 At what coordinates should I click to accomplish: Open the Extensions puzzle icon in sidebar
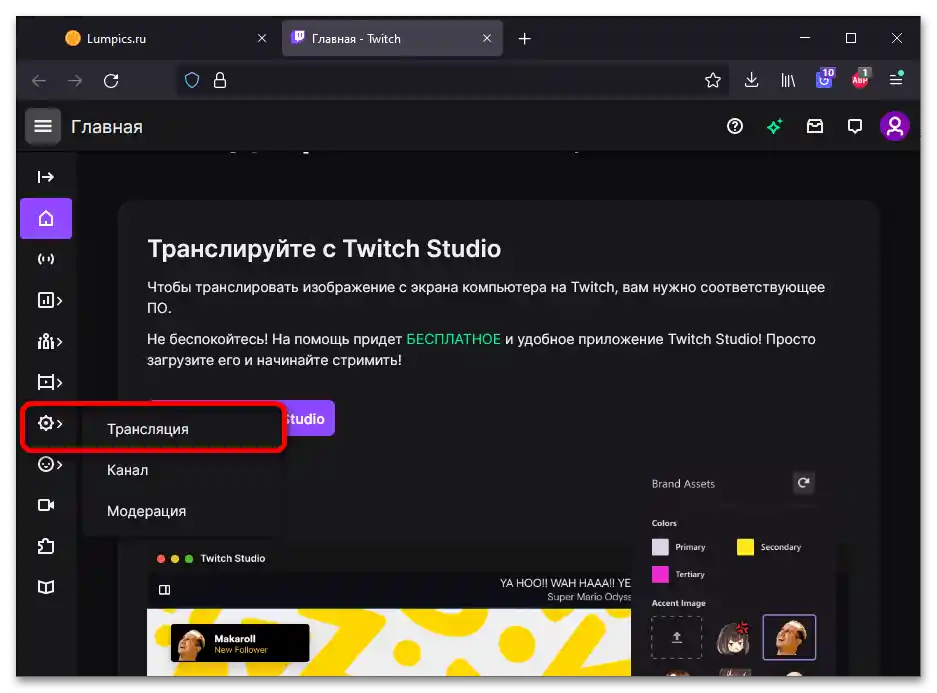click(x=46, y=546)
